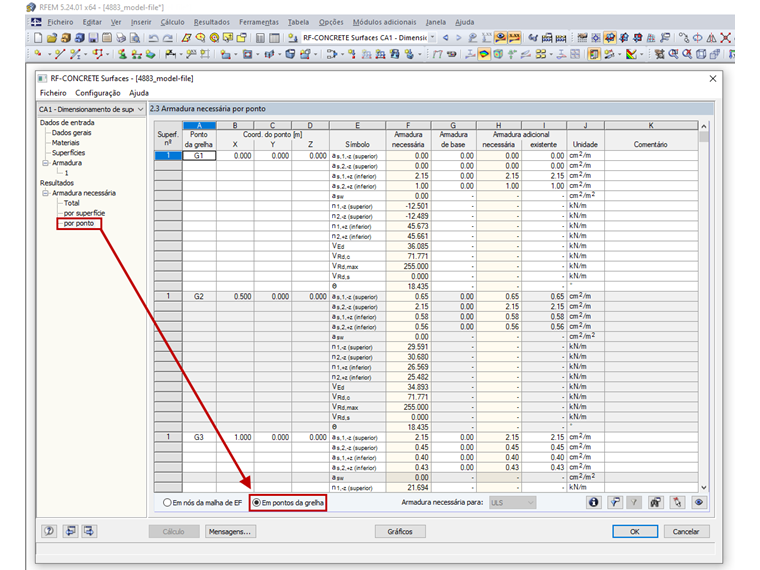Select 'por ponto' in the tree
Viewport: 760px width, 570px height.
point(79,223)
